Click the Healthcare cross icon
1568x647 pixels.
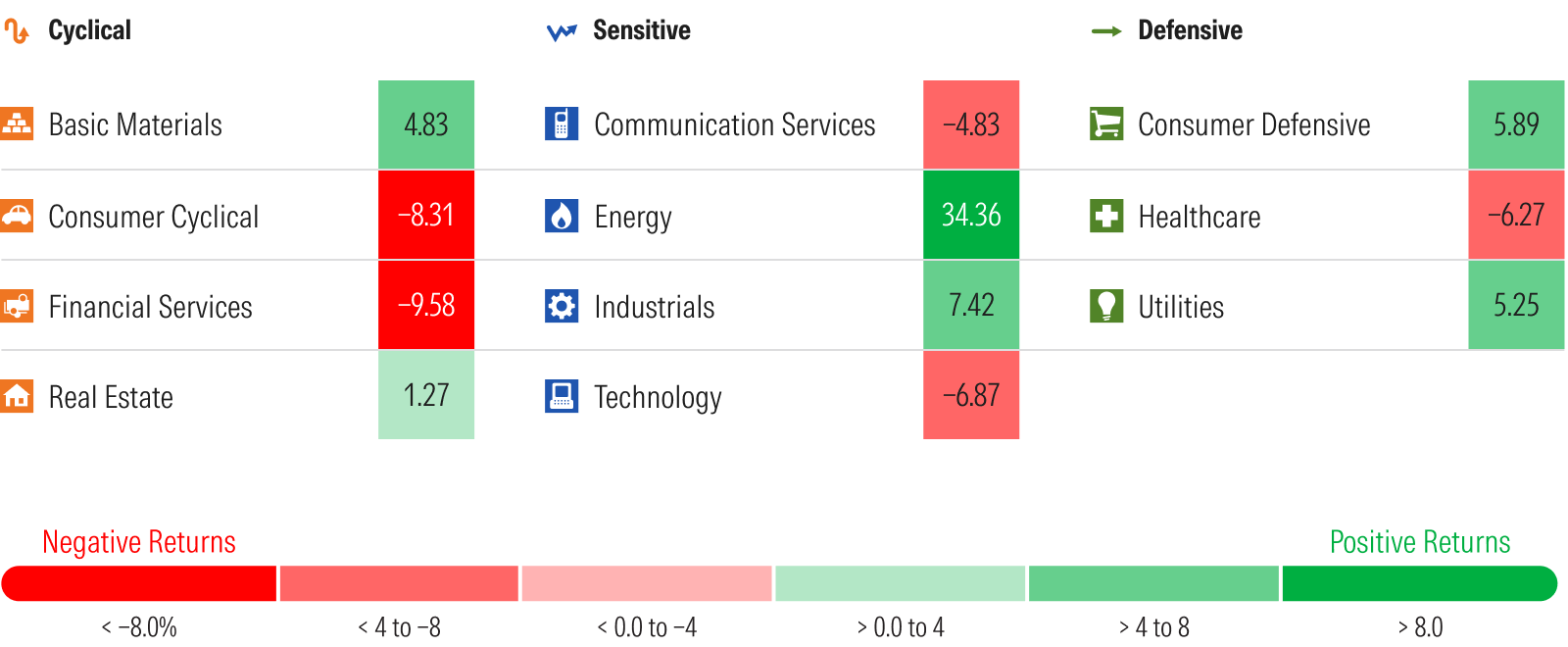[1106, 216]
